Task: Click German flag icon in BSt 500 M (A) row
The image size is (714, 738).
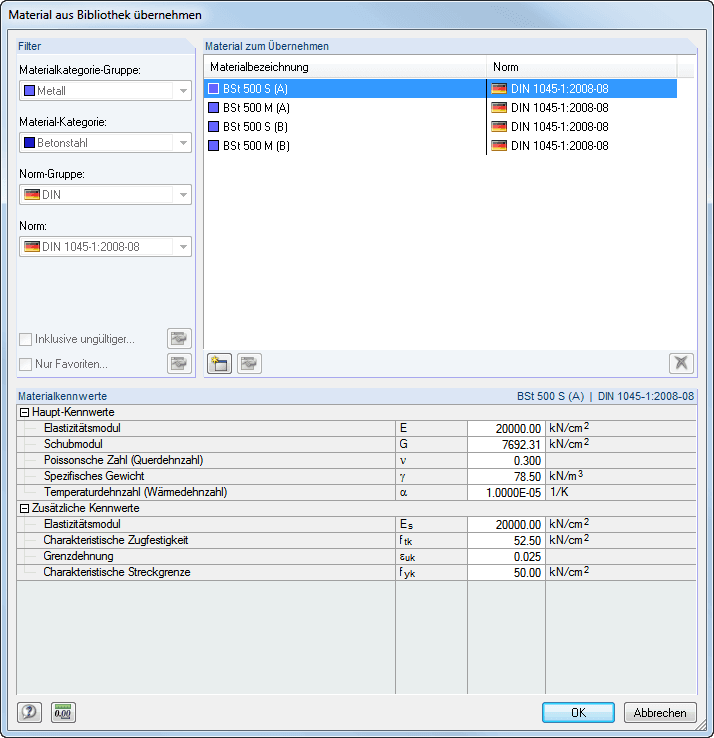Action: pyautogui.click(x=499, y=108)
